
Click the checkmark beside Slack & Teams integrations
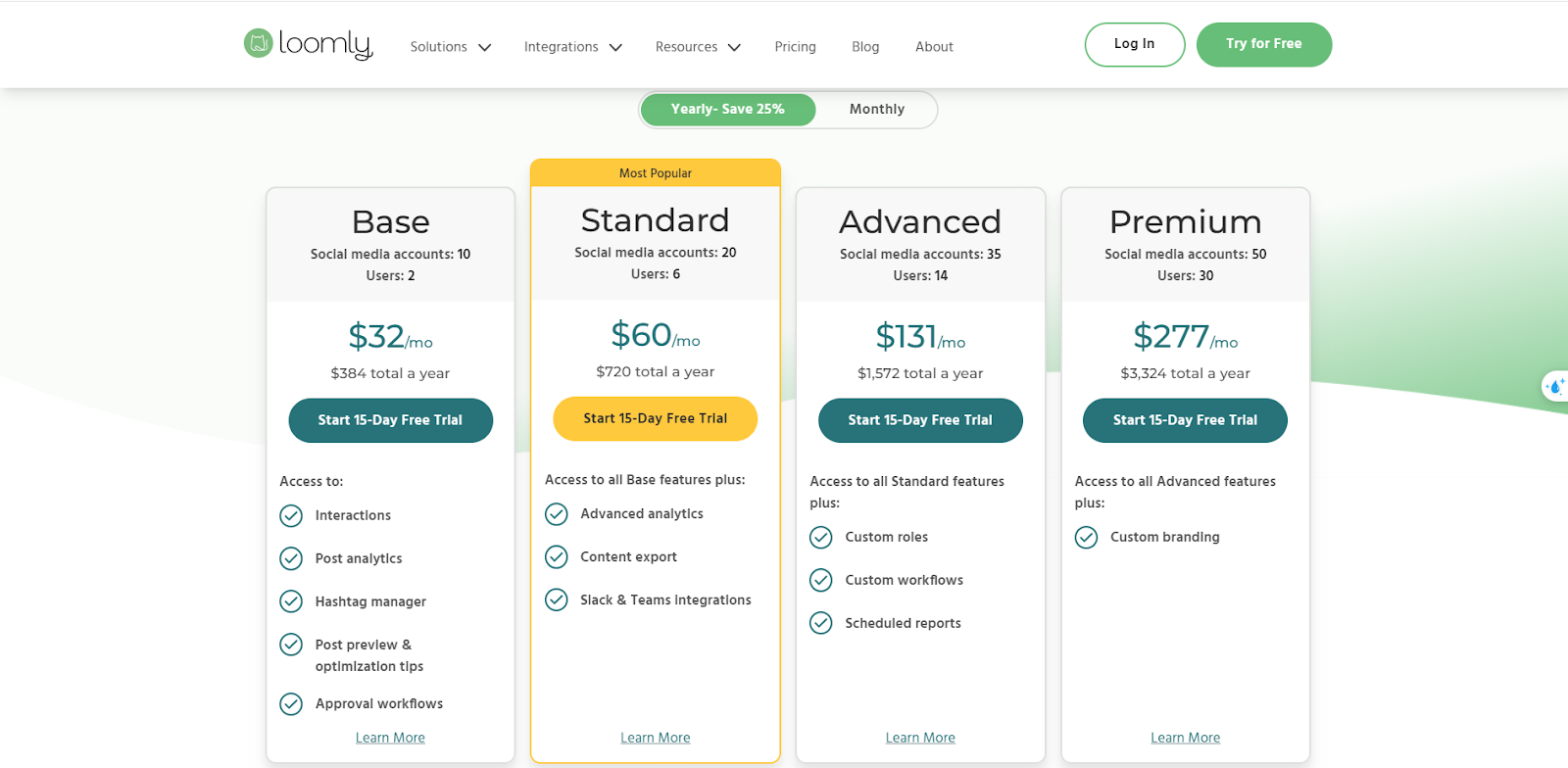click(557, 600)
